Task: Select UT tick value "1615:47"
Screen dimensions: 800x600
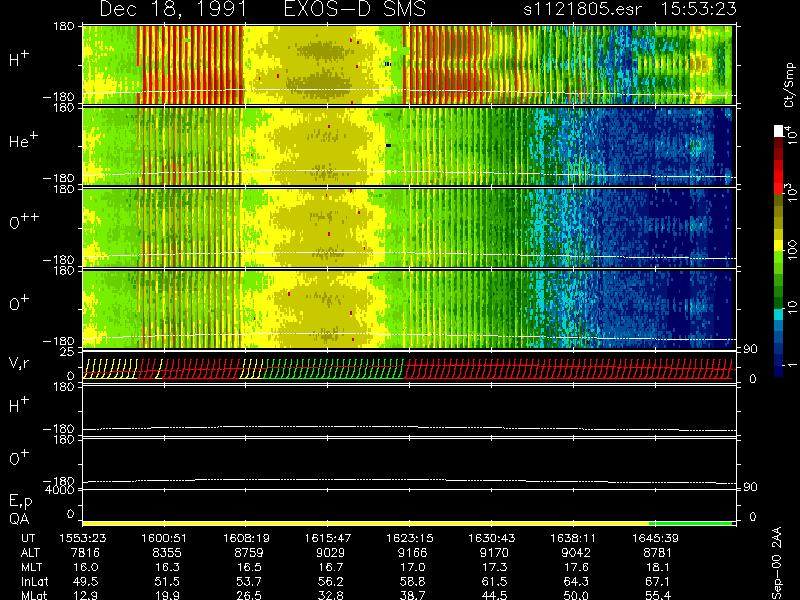Action: pos(328,538)
